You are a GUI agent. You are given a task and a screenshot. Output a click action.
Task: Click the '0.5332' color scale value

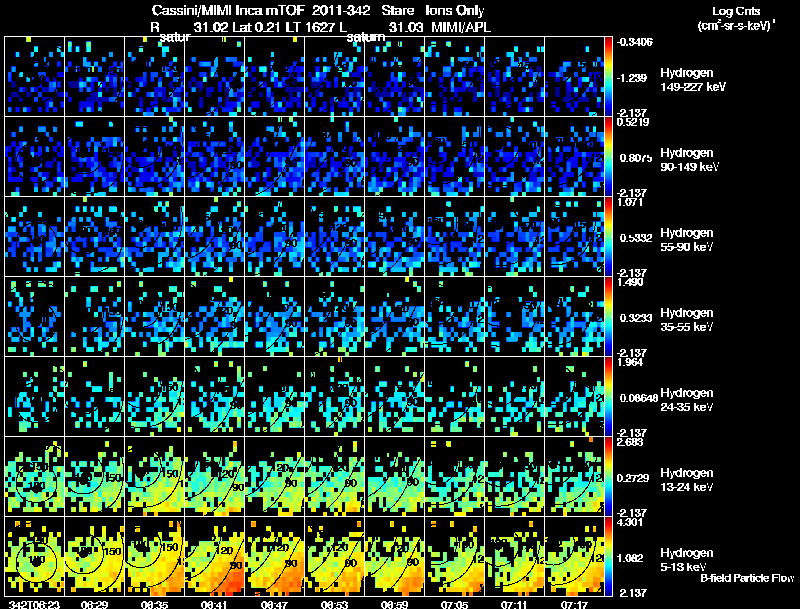[636, 238]
